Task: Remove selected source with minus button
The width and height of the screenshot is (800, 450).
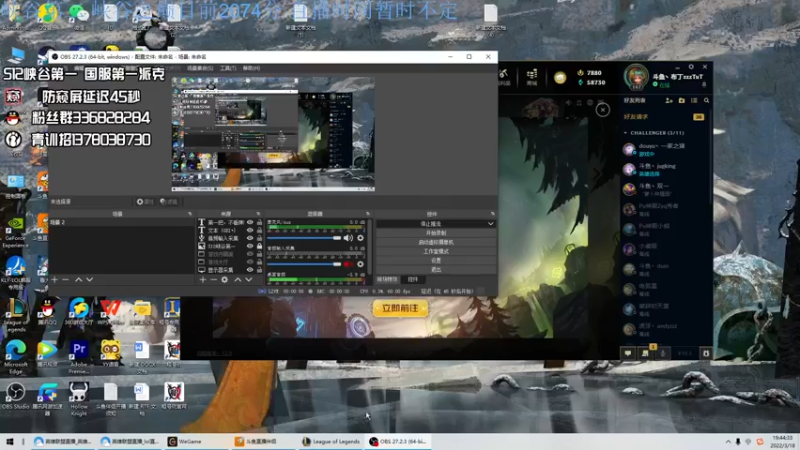Action: (213, 280)
